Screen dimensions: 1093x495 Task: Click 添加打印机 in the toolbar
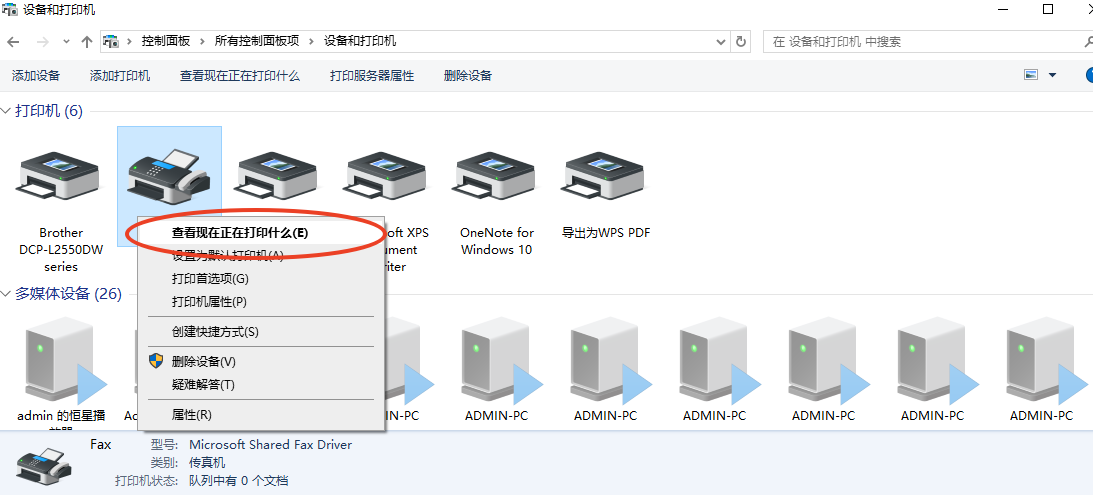click(120, 76)
